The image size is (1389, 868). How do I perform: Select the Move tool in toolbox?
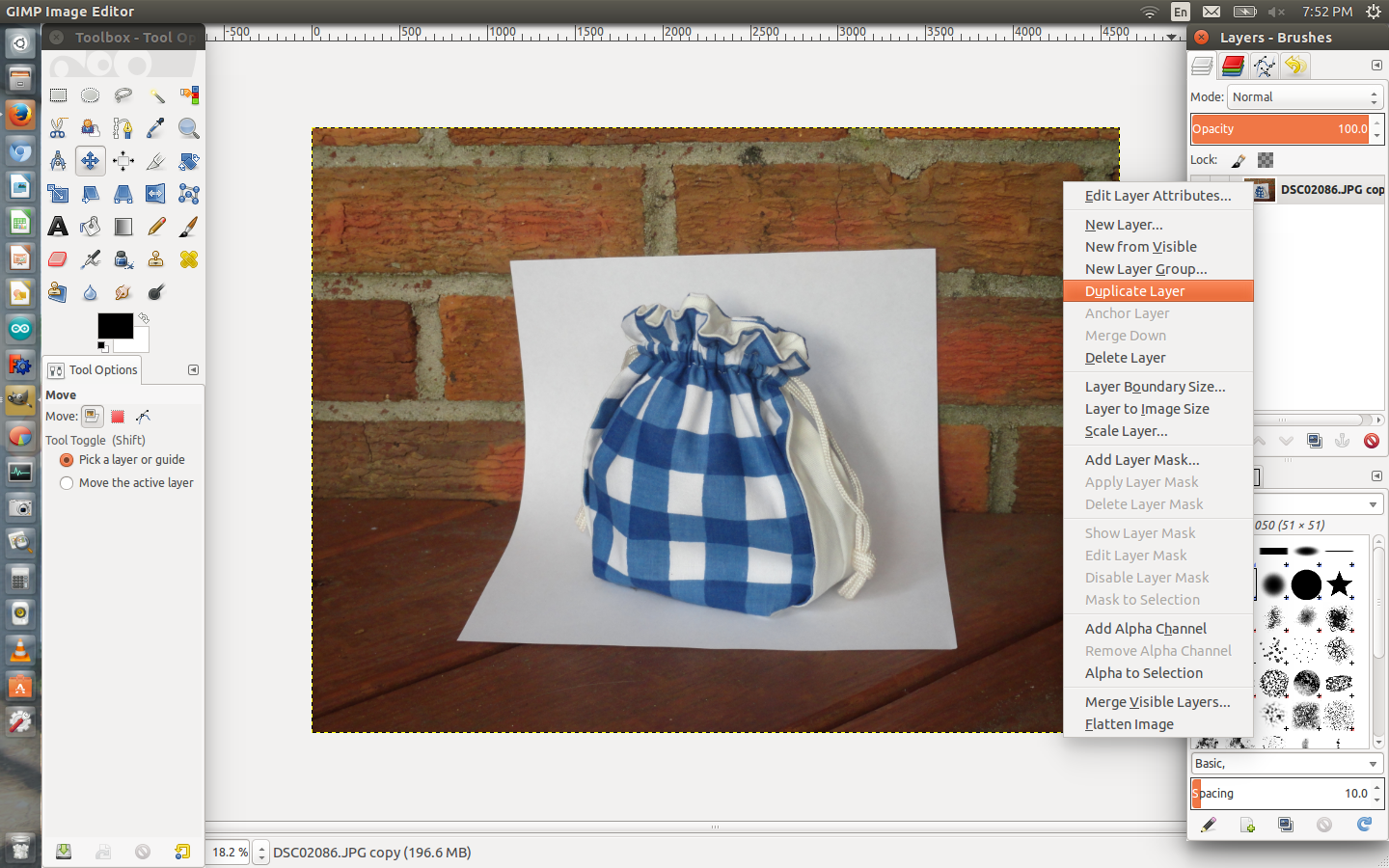91,161
